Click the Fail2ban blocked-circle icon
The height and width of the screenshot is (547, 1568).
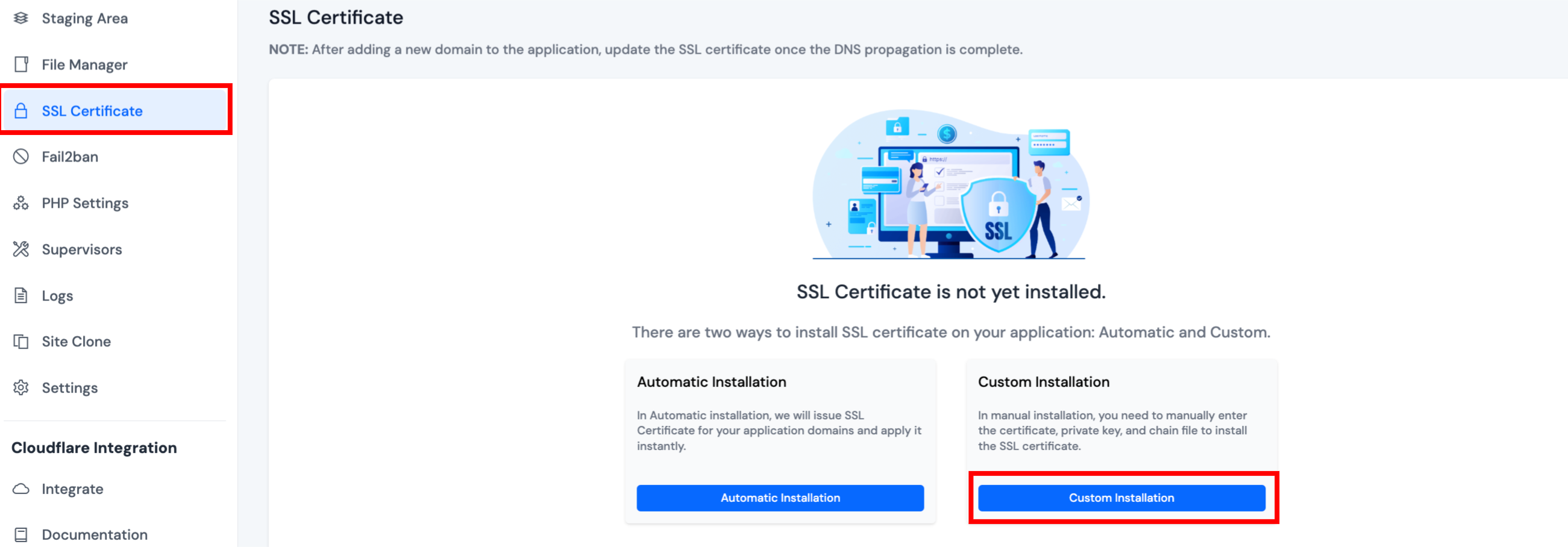(x=20, y=157)
